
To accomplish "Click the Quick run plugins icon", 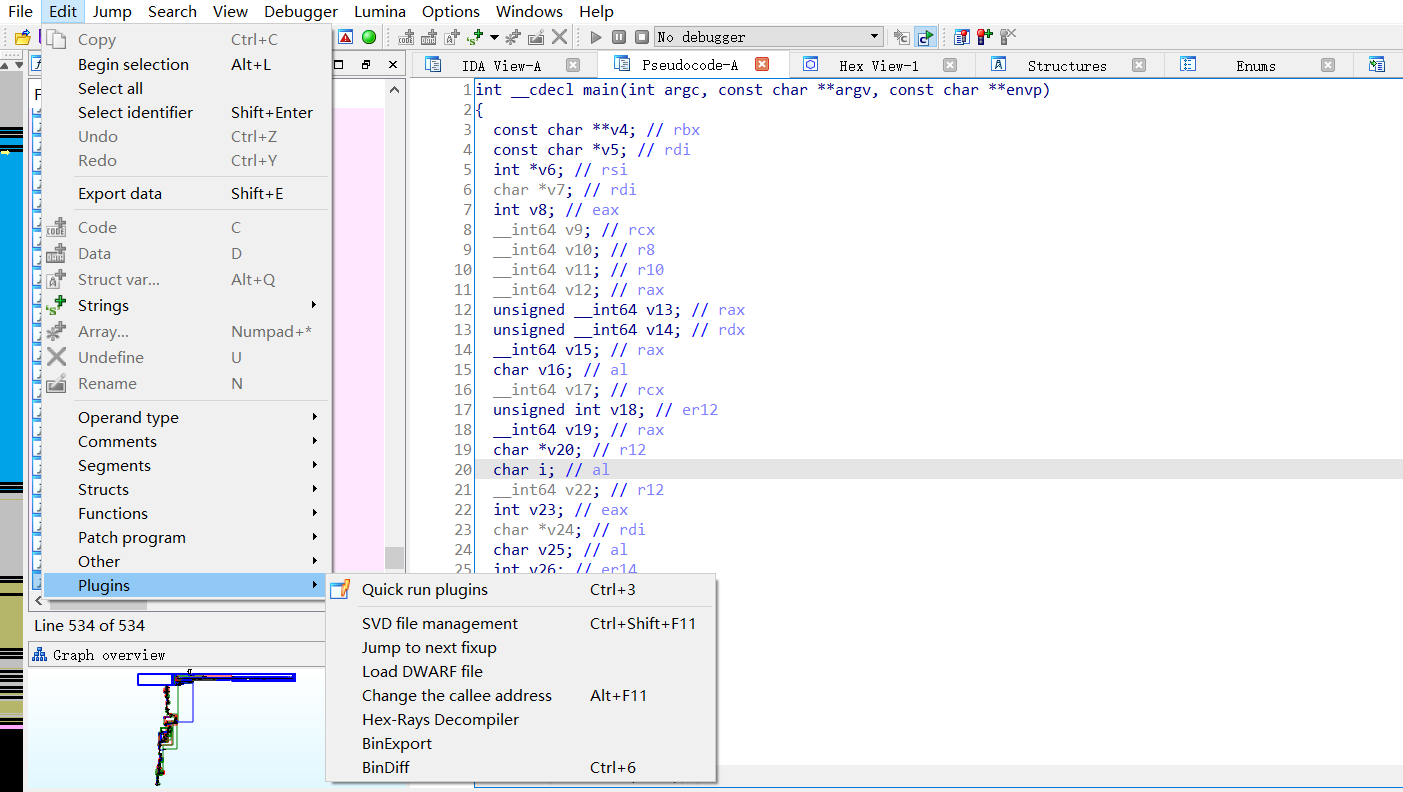I will coord(340,589).
